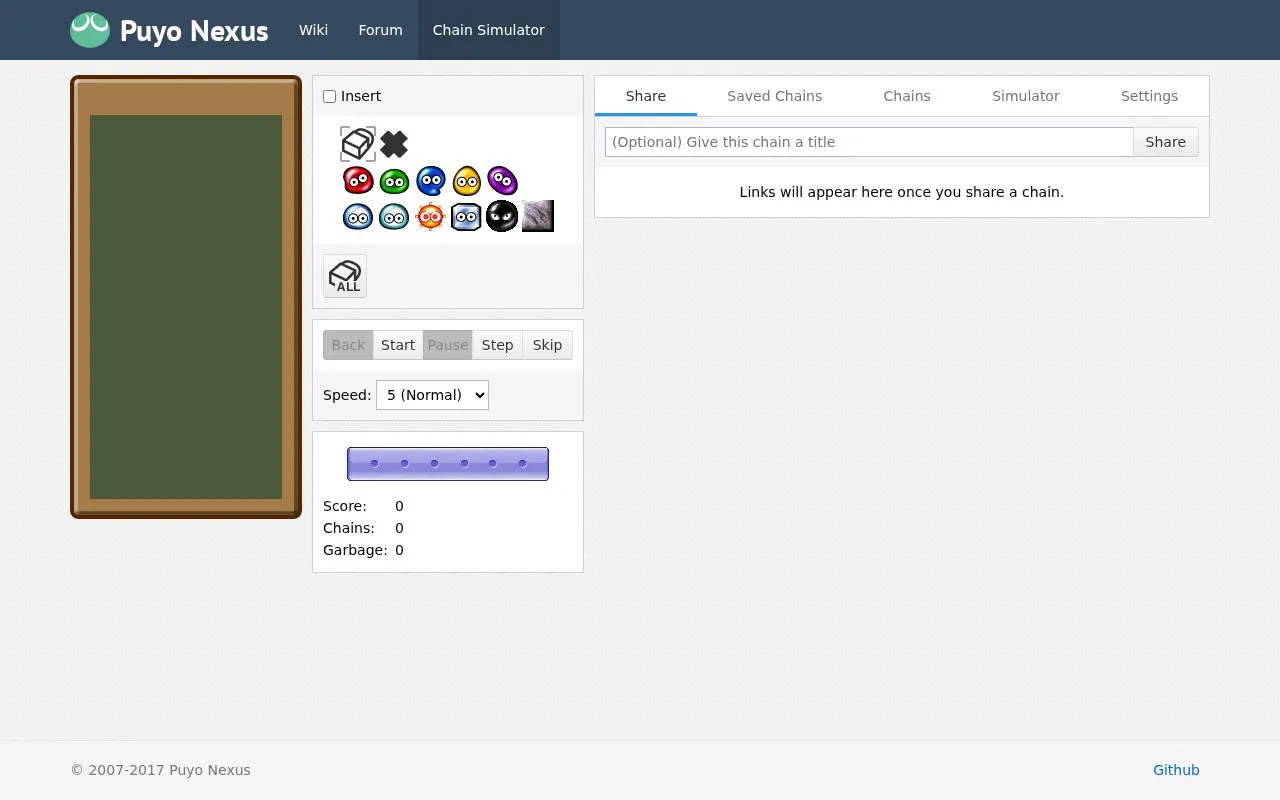Pick the black angry-eyed puyo
Image resolution: width=1280 pixels, height=800 pixels.
(502, 216)
